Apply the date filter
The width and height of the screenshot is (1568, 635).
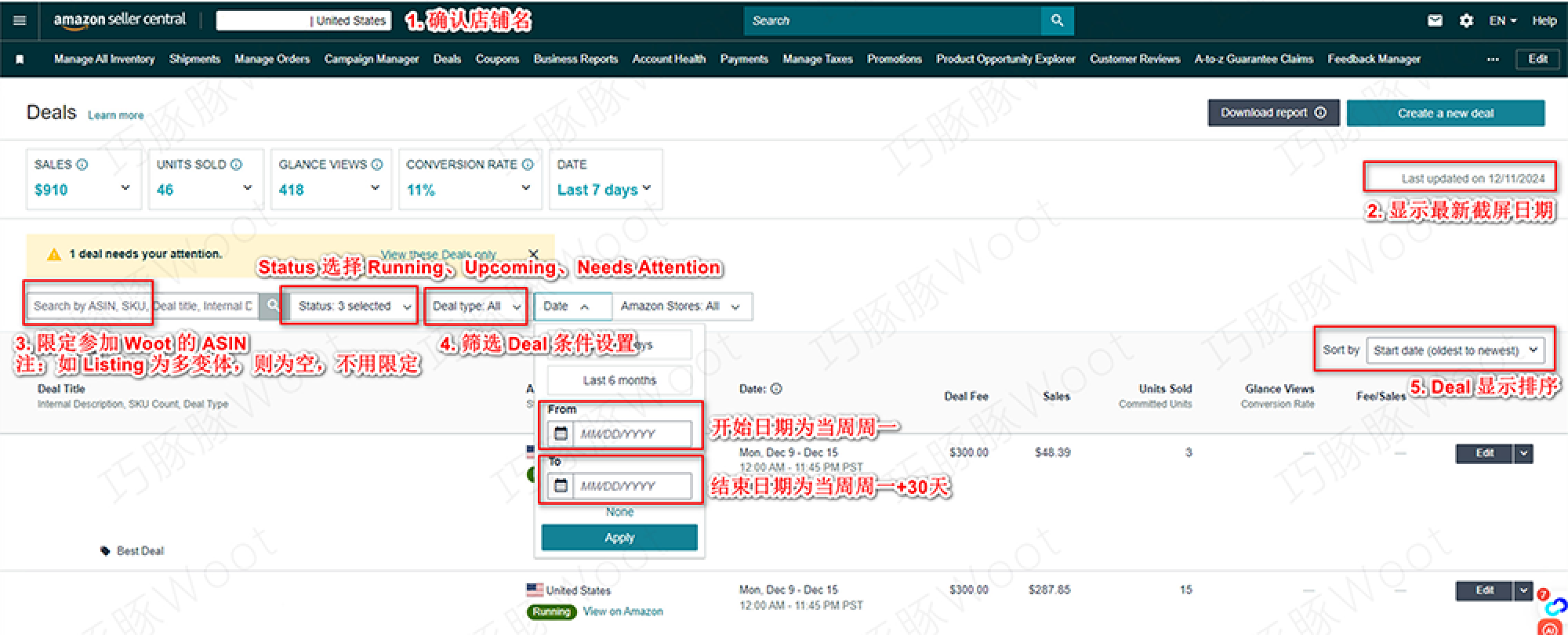point(619,538)
